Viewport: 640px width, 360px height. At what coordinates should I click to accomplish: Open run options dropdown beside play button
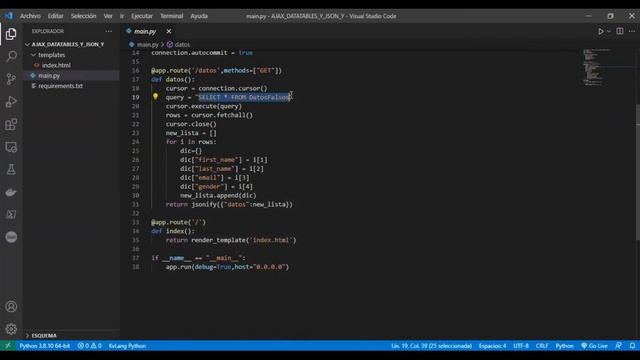[609, 31]
